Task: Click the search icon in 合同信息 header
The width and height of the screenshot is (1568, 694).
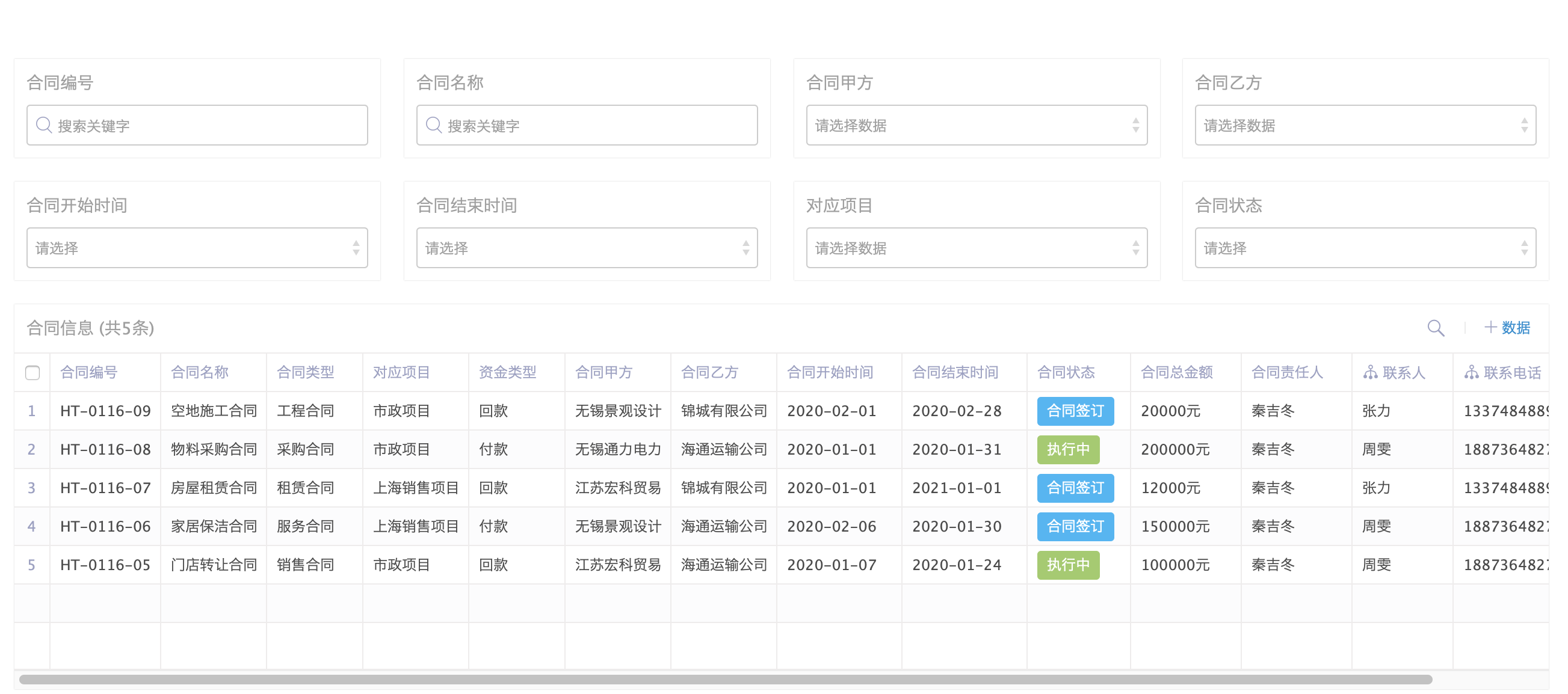Action: (1435, 328)
